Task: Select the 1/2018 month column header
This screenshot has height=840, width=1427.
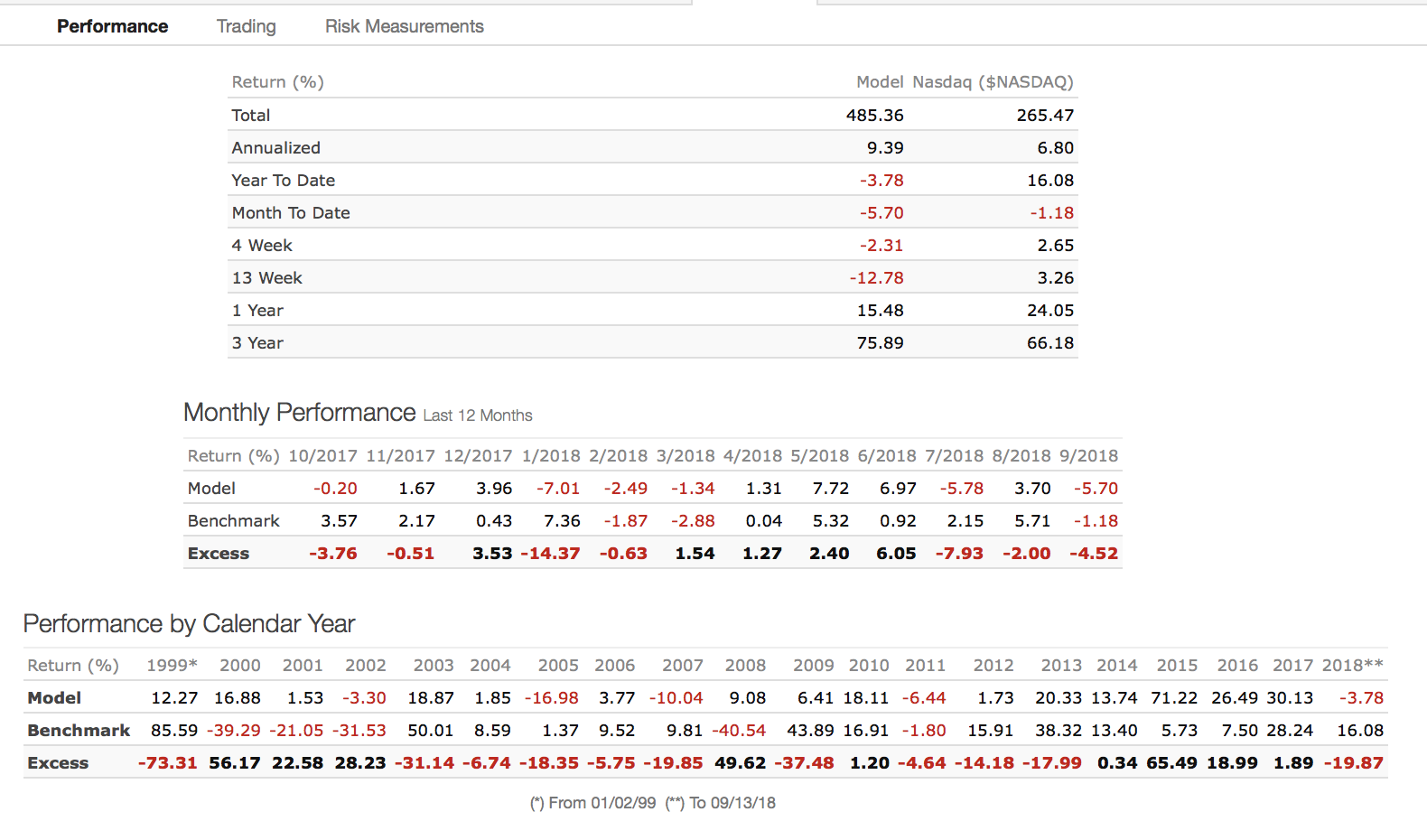Action: click(x=551, y=456)
